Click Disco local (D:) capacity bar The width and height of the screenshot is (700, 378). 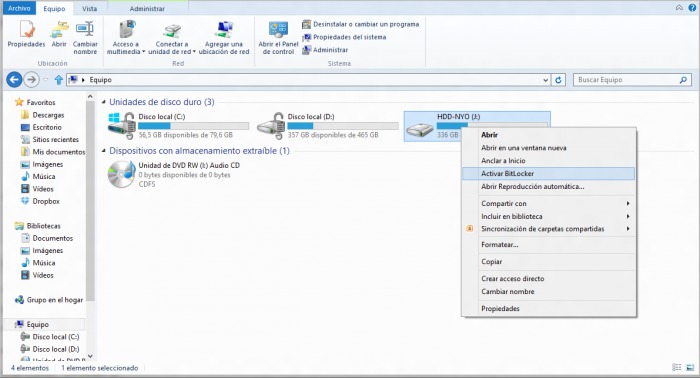point(343,126)
